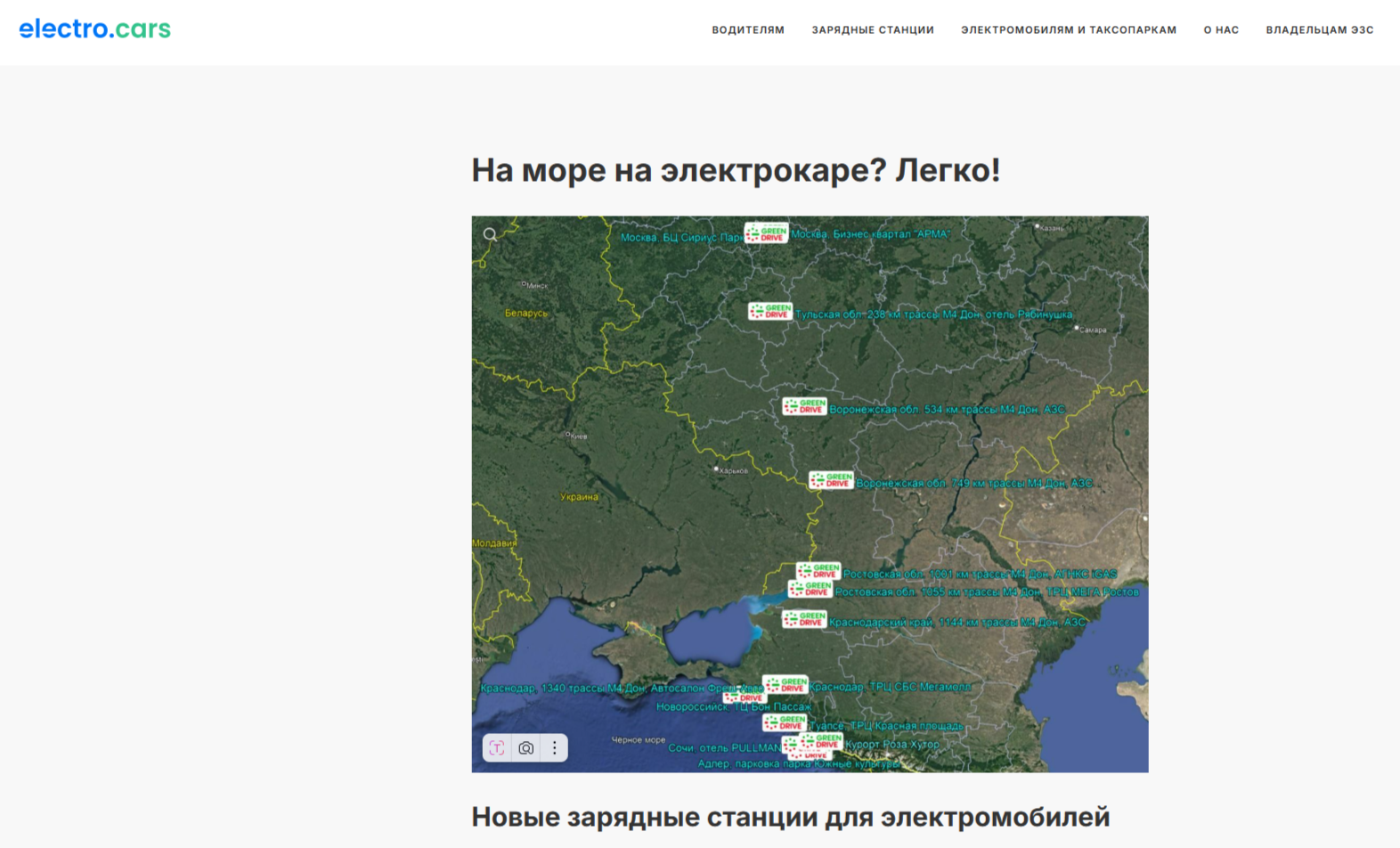
Task: Navigate to О НАС page
Action: (1221, 30)
